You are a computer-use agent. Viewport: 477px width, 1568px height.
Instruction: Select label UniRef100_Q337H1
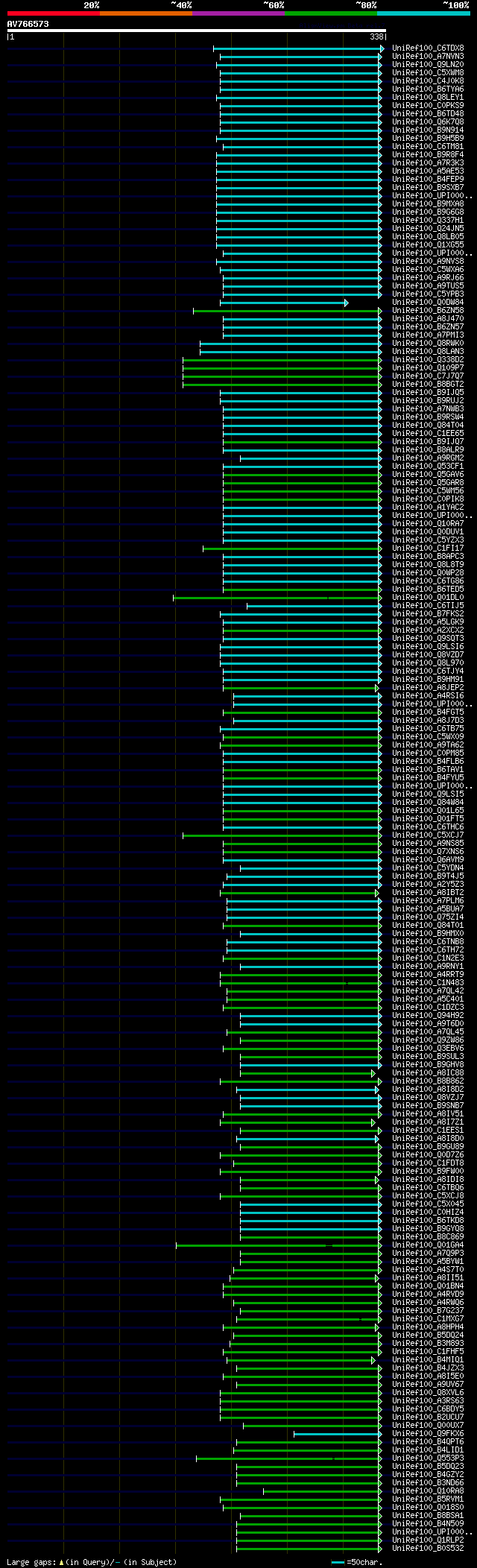point(428,221)
